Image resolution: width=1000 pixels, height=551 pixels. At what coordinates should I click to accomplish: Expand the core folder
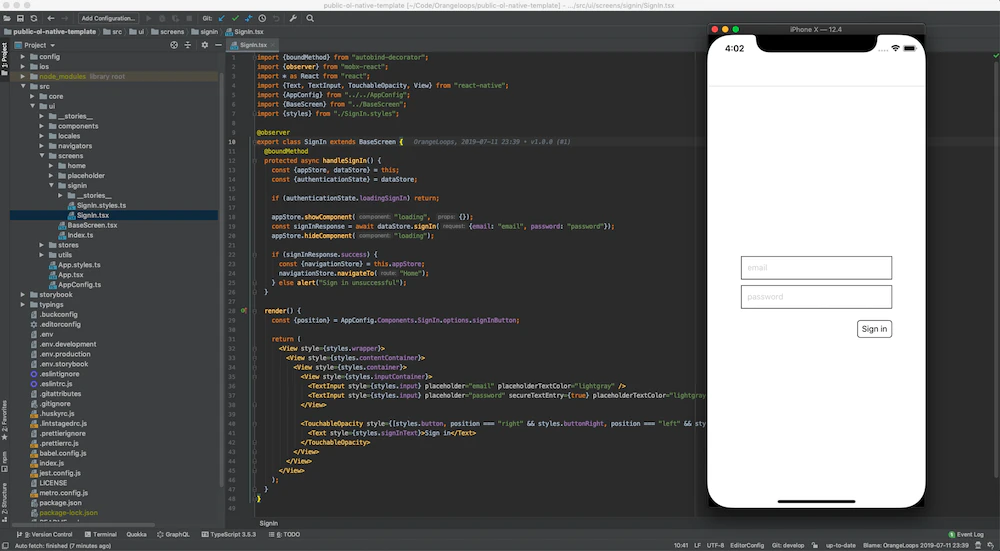click(33, 96)
